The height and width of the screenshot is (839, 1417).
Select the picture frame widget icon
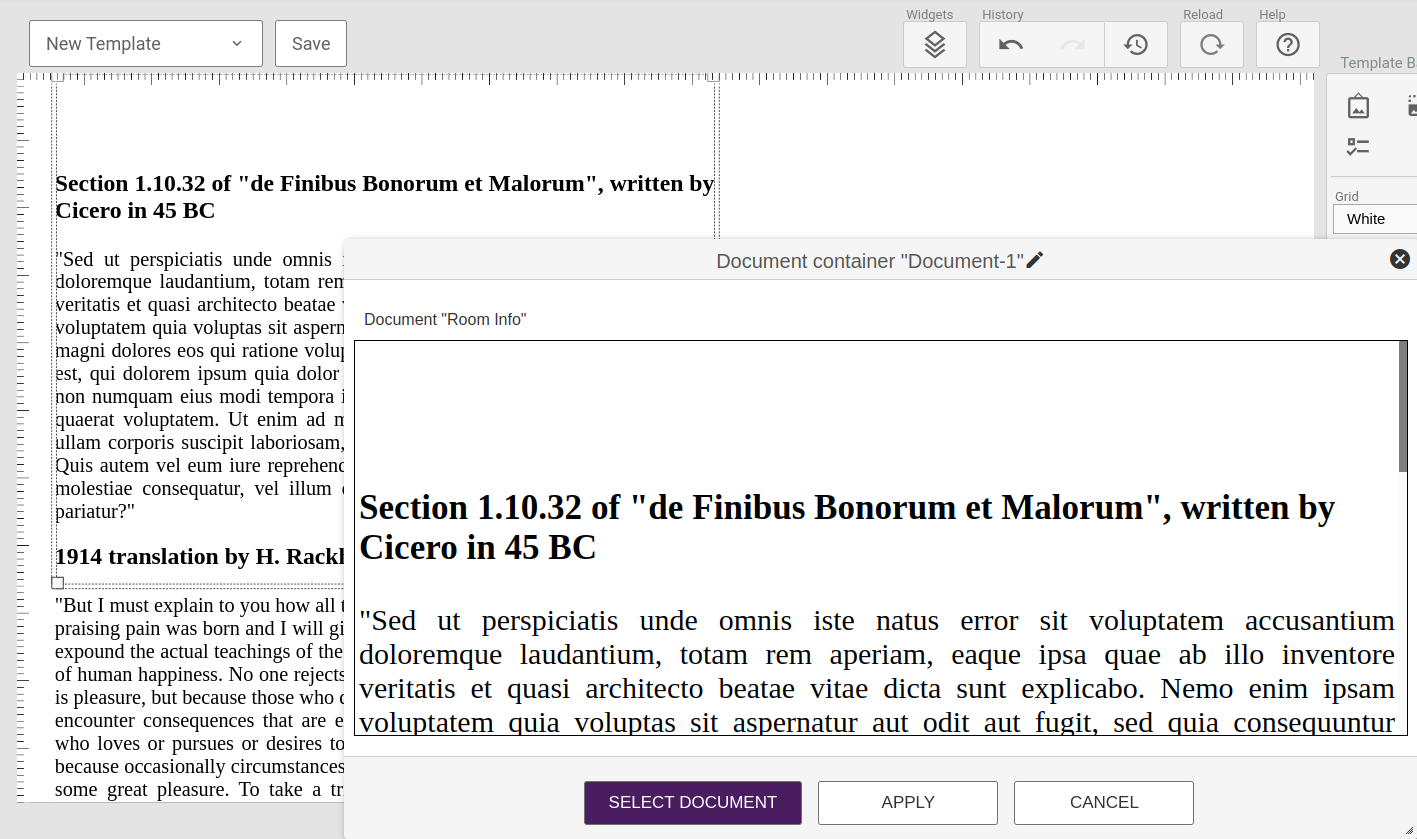click(x=1358, y=105)
